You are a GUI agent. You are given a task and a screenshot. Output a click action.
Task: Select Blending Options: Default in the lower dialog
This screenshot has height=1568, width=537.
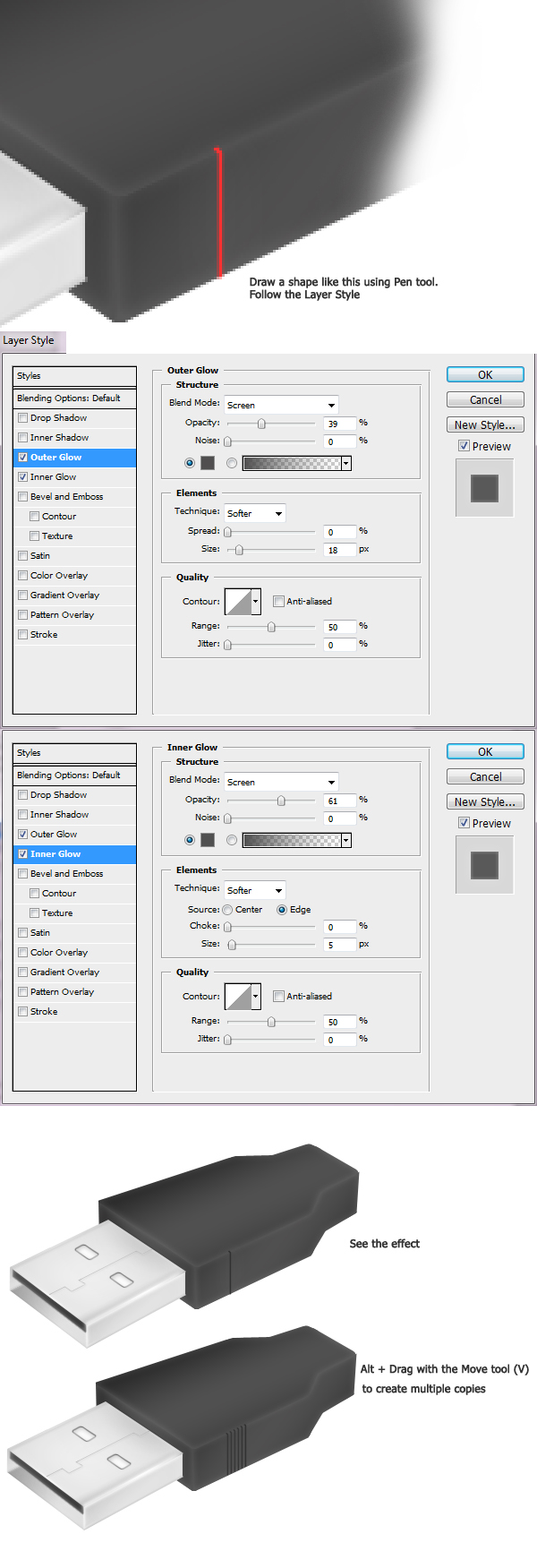point(75,775)
